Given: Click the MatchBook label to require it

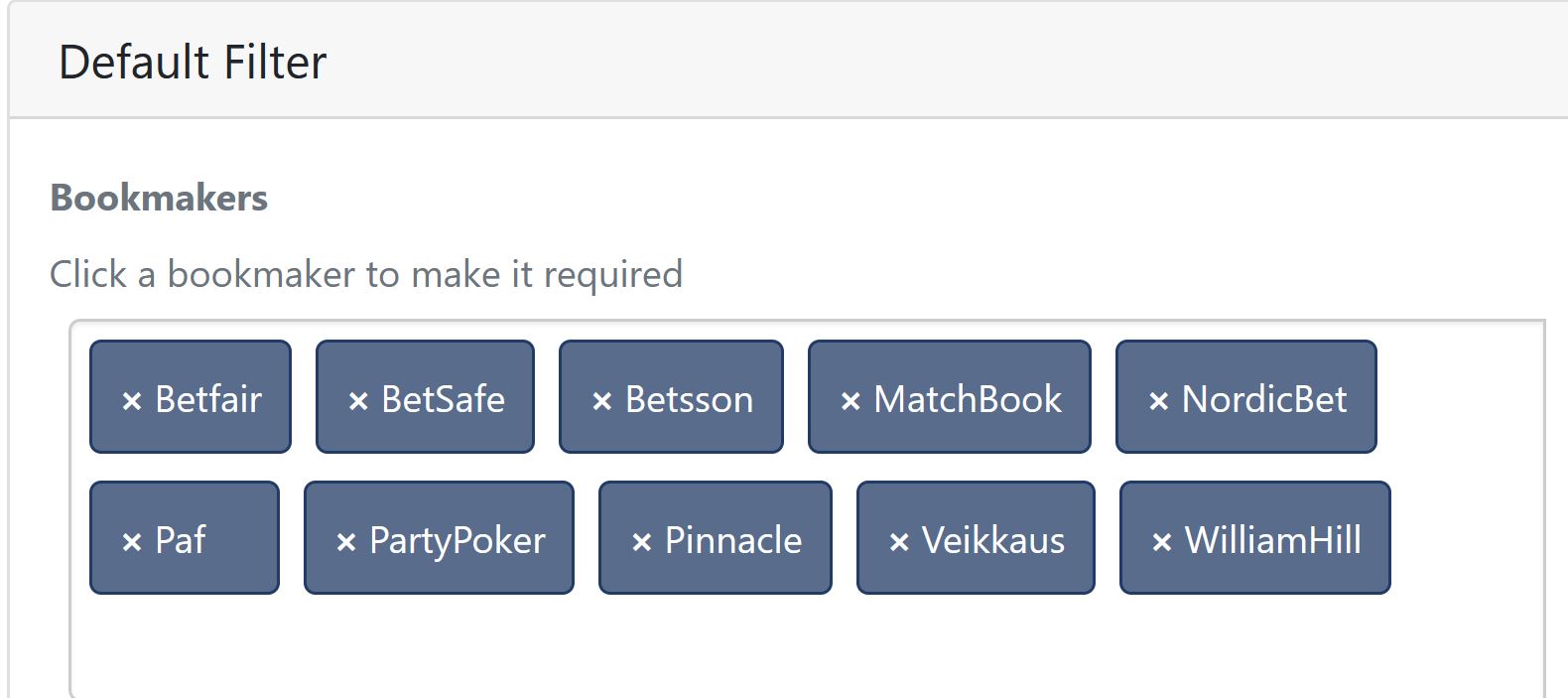Looking at the screenshot, I should coord(968,399).
